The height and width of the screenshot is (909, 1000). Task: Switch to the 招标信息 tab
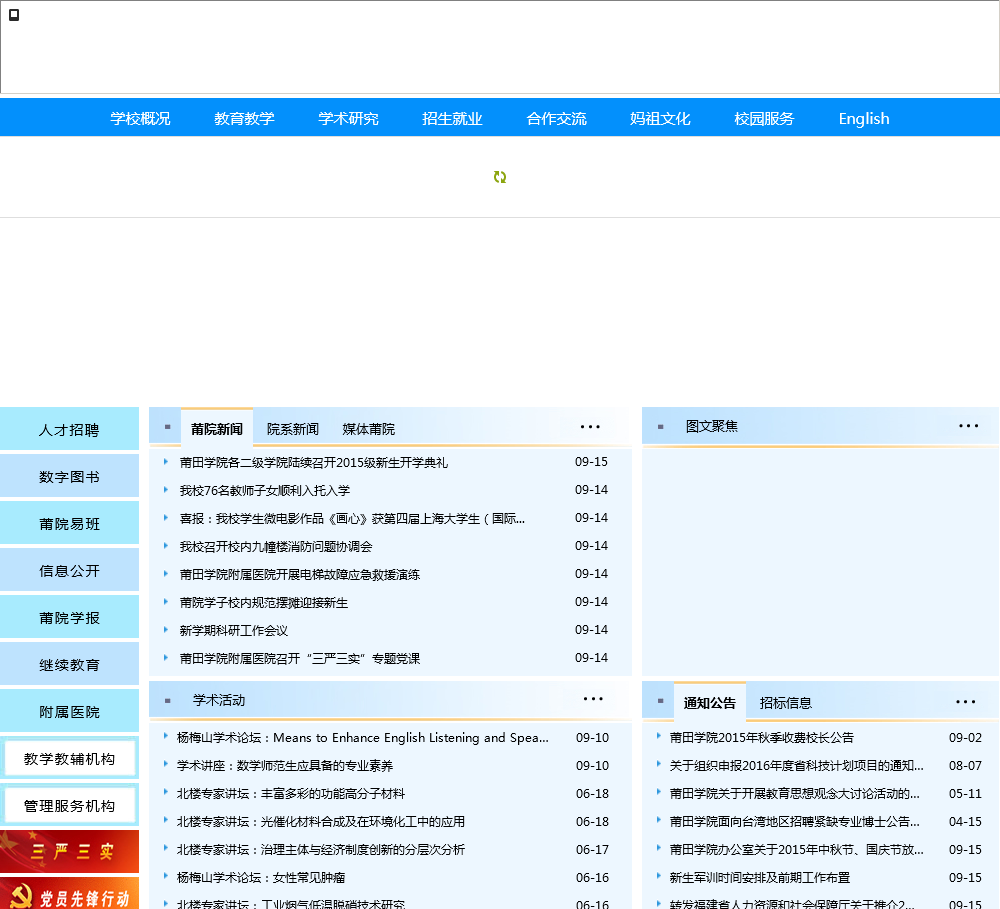click(x=786, y=703)
